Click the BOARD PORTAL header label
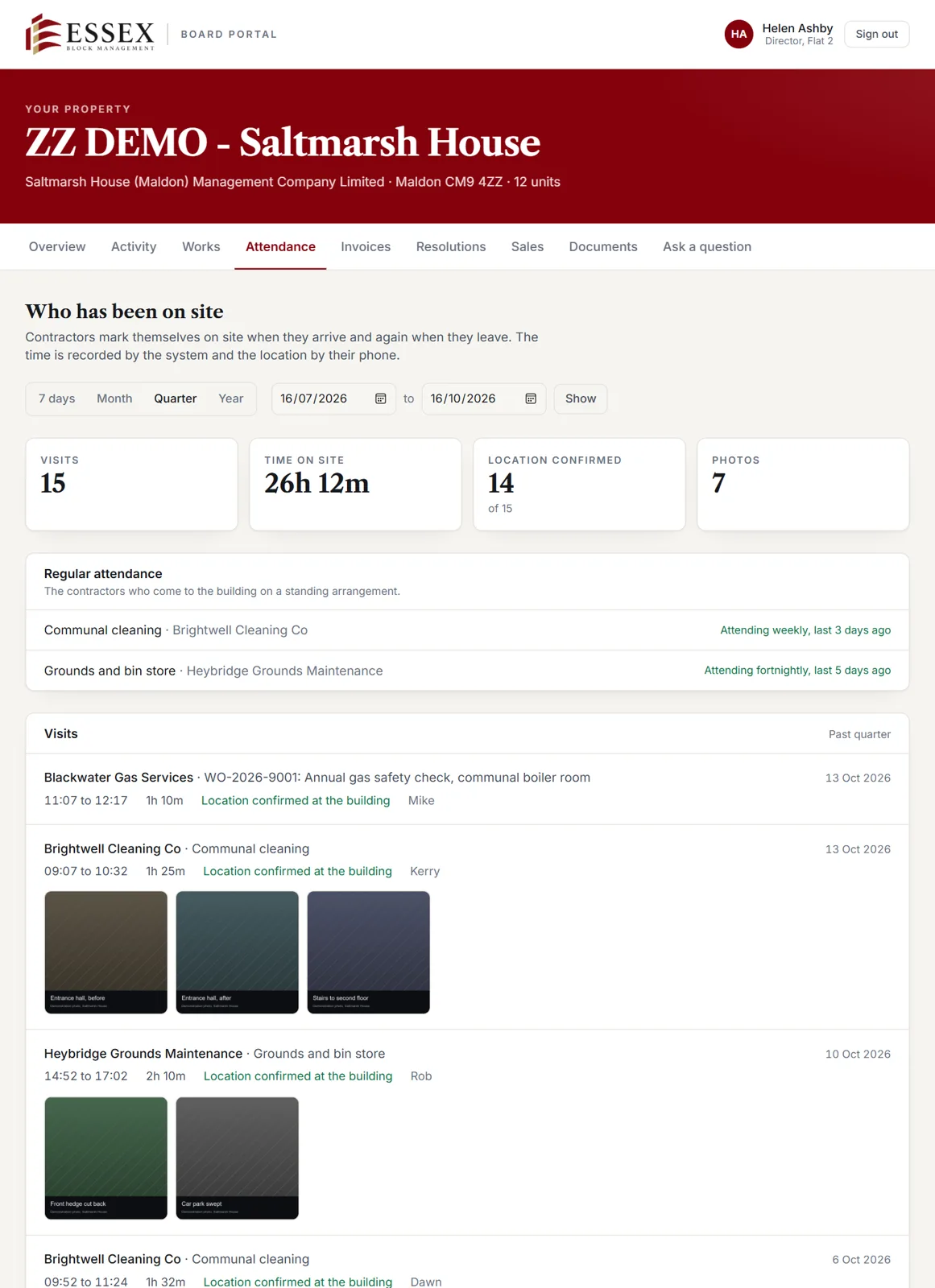The image size is (935, 1288). tap(229, 35)
